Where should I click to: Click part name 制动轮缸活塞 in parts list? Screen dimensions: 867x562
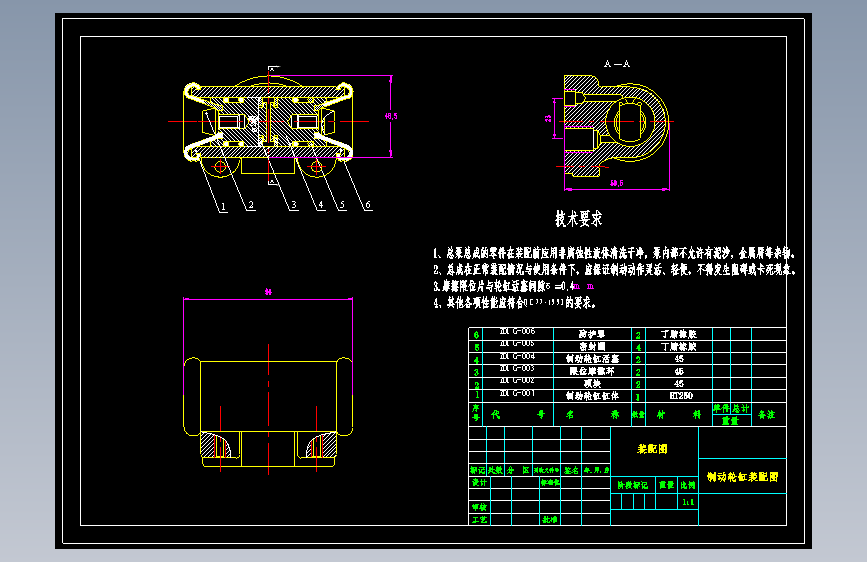(x=592, y=359)
